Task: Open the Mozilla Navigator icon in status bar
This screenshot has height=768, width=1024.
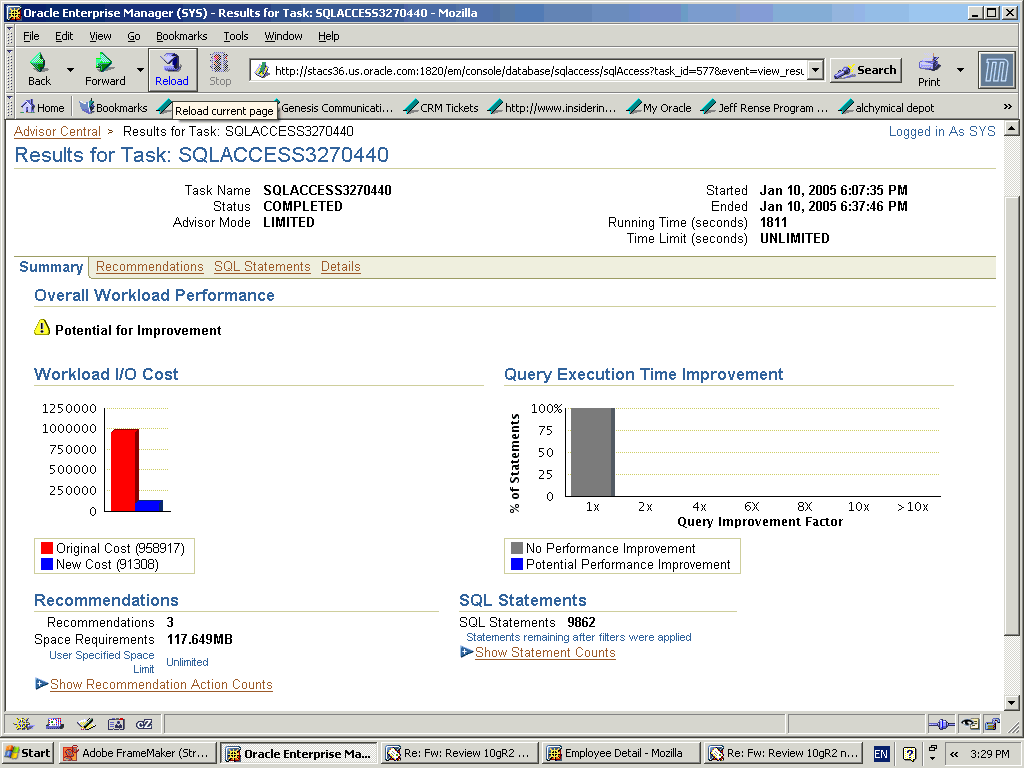Action: pos(23,724)
